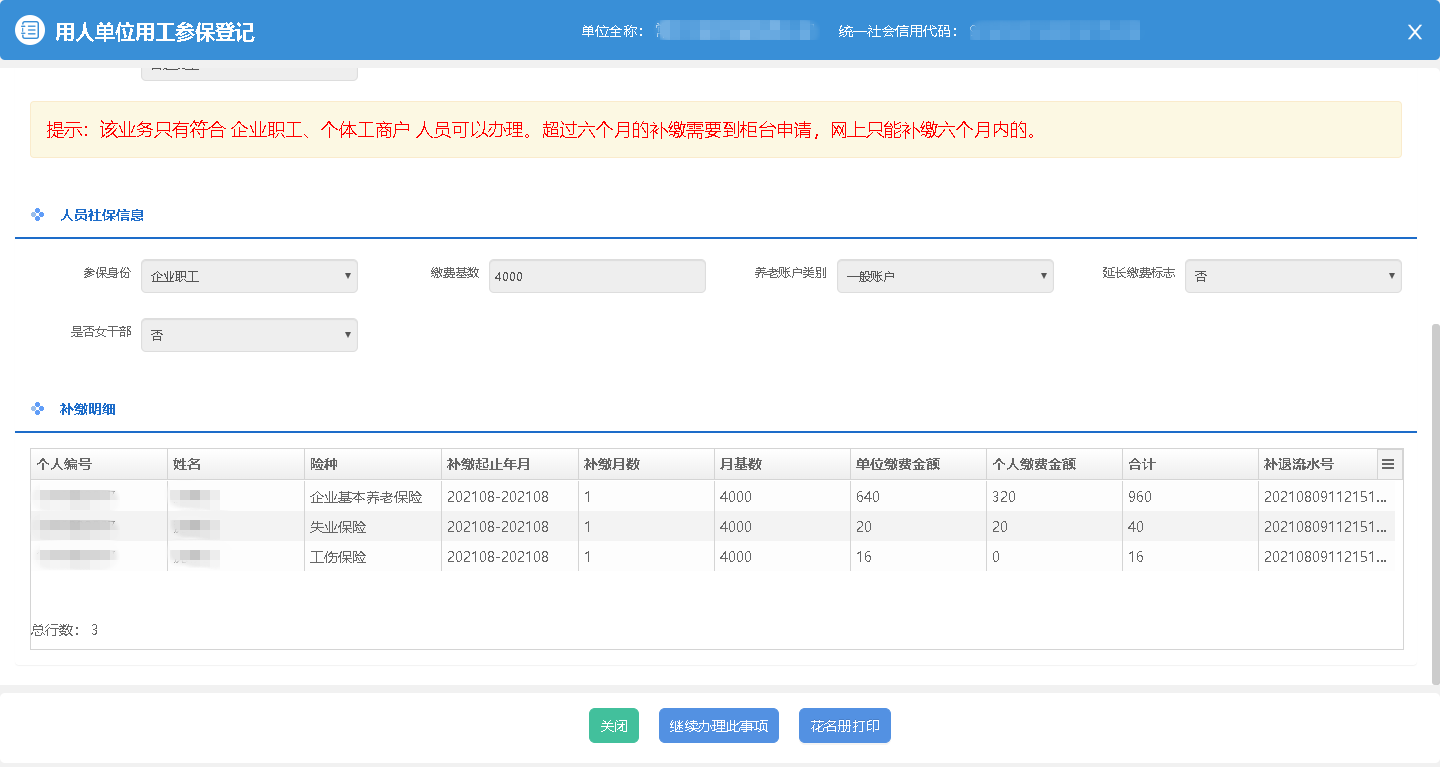The height and width of the screenshot is (767, 1440).
Task: Click the vertical scrollbar on the right
Action: tap(1434, 500)
